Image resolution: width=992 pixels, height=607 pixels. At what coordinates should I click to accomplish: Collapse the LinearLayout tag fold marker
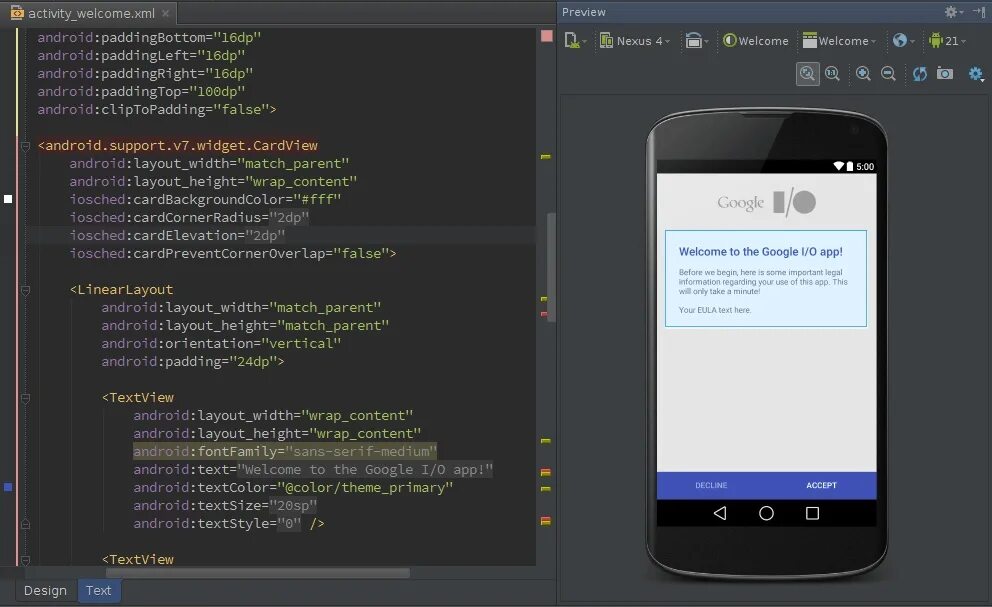pyautogui.click(x=25, y=291)
